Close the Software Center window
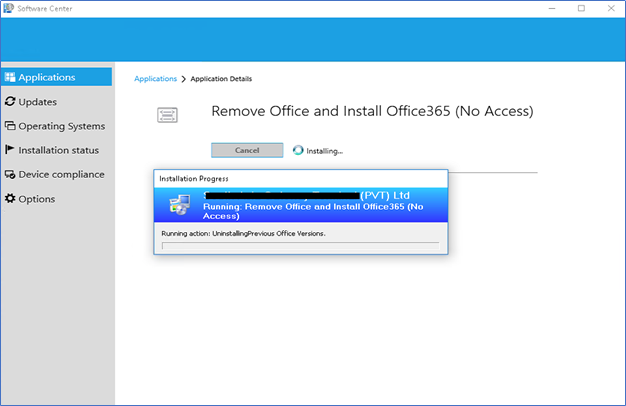Image resolution: width=626 pixels, height=406 pixels. coord(611,8)
